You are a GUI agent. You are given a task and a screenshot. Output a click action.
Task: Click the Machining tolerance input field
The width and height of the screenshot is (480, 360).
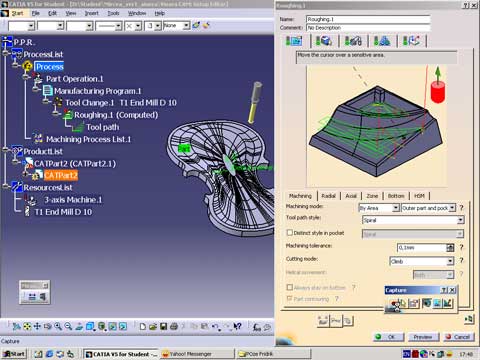421,248
